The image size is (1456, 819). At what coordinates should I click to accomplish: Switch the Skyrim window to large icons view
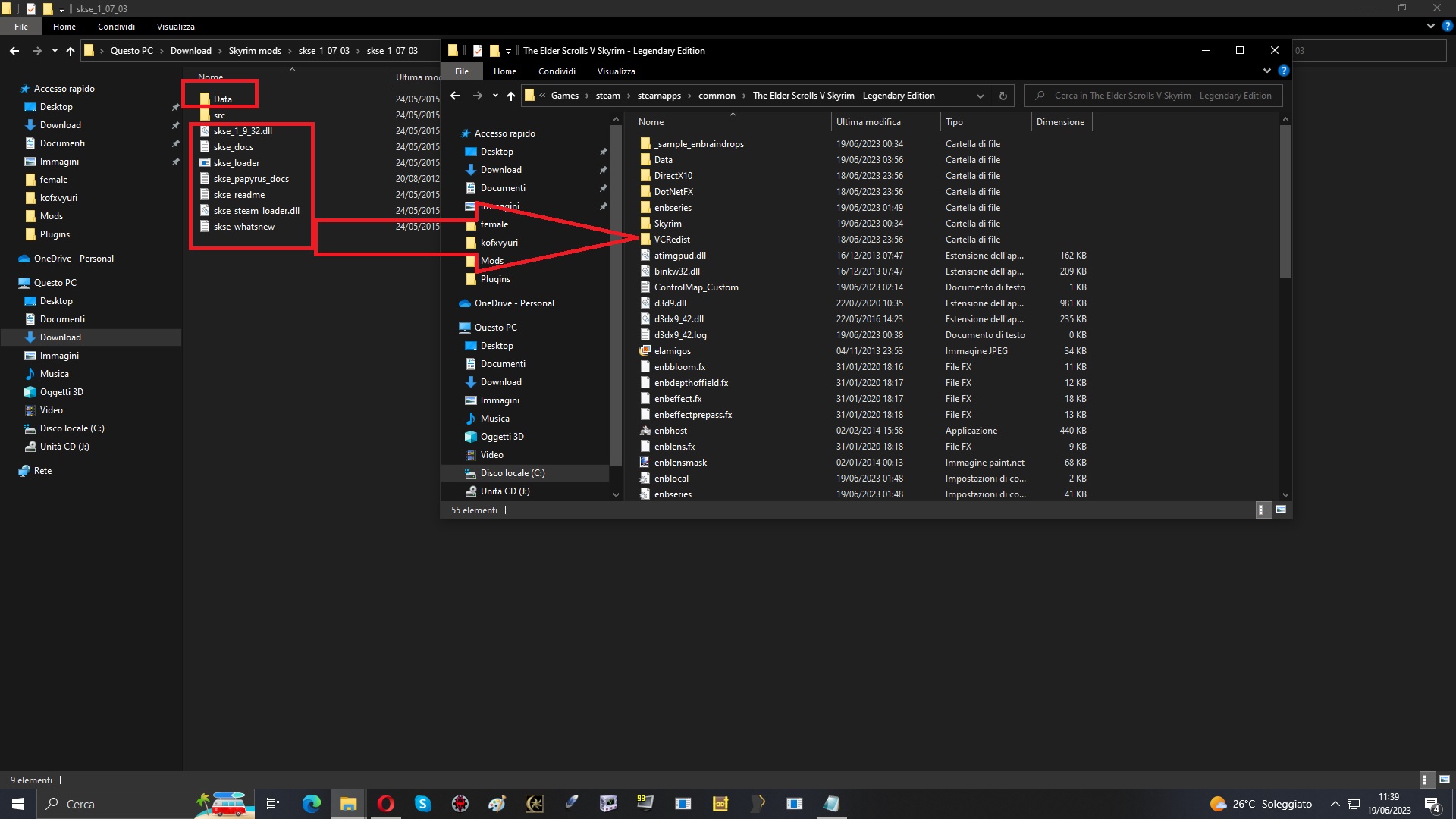(x=1281, y=510)
